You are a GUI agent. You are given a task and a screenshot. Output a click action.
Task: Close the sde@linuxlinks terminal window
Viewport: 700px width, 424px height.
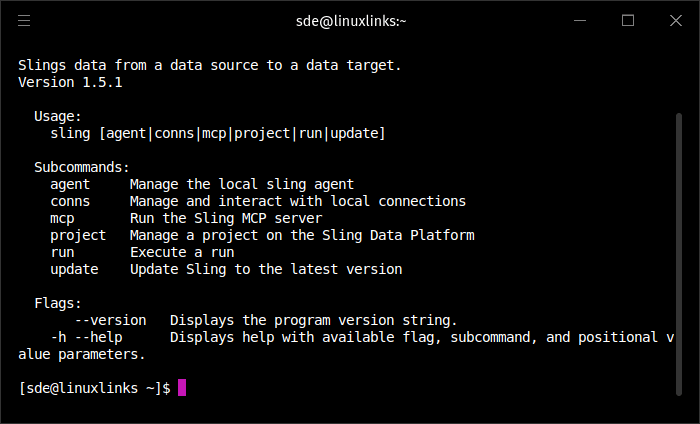[676, 20]
